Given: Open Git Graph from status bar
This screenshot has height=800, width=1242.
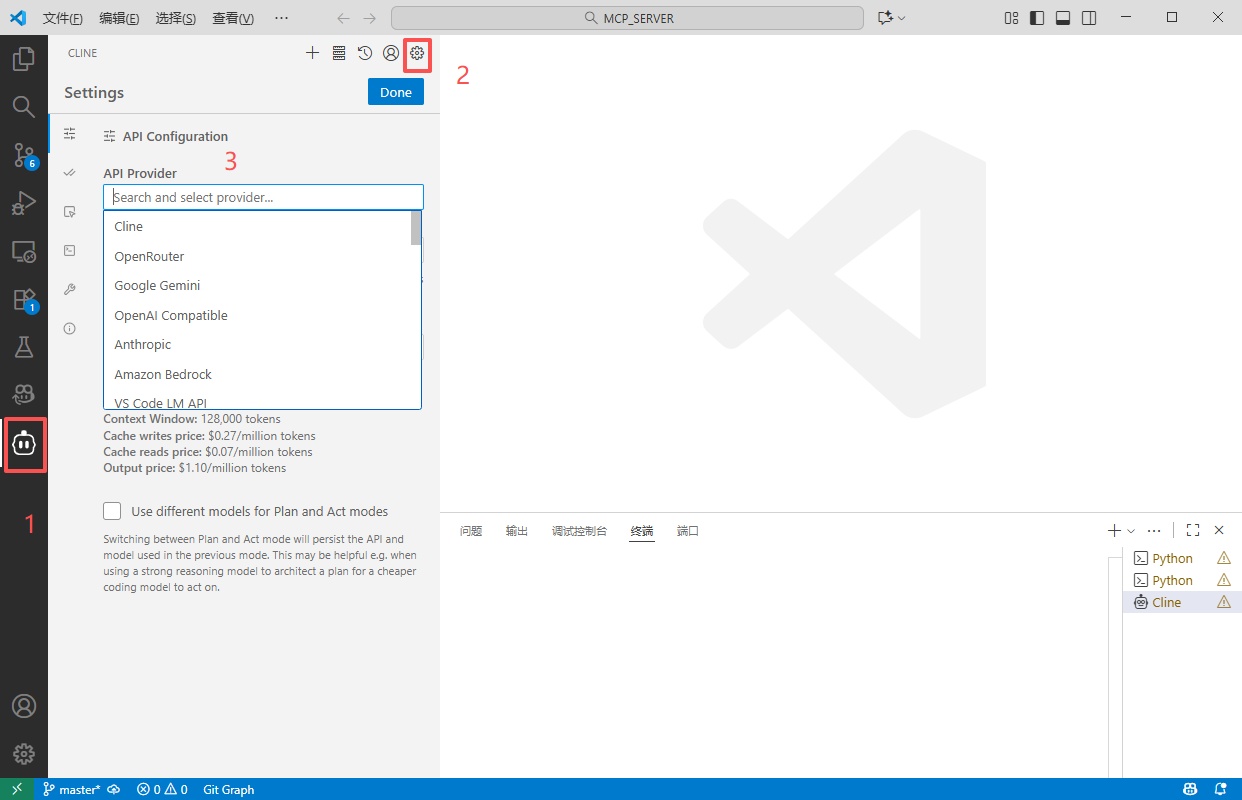Looking at the screenshot, I should pos(228,789).
